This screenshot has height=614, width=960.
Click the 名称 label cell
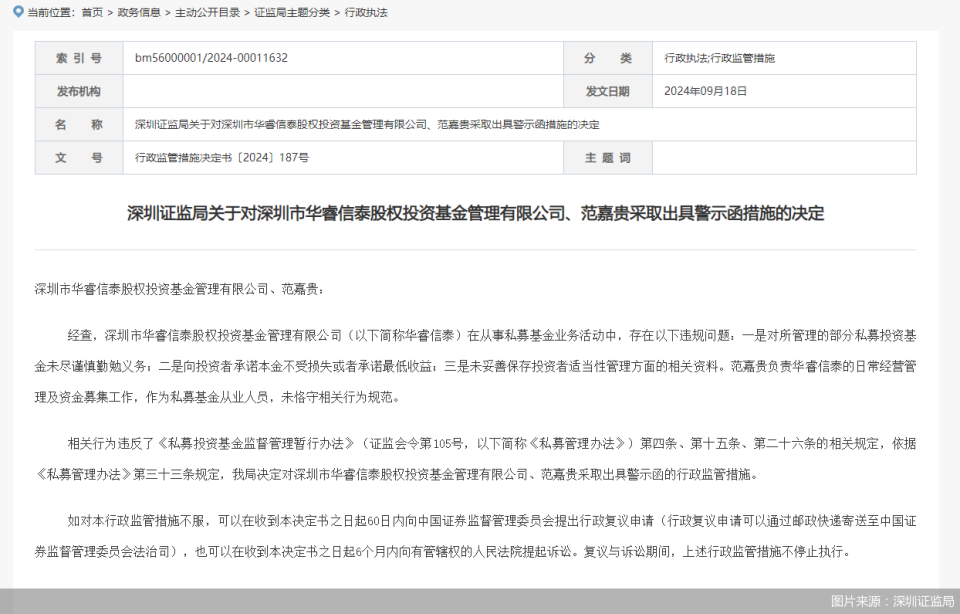tap(79, 124)
